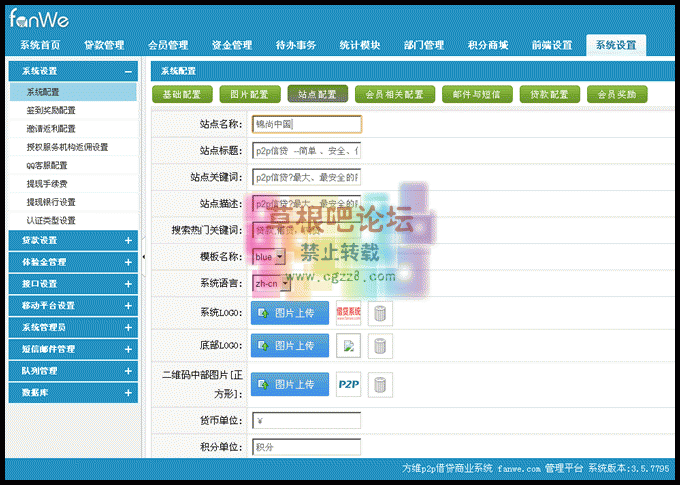Click the 系统LOGO preview thumbnail
Viewport: 680px width, 485px height.
348,313
